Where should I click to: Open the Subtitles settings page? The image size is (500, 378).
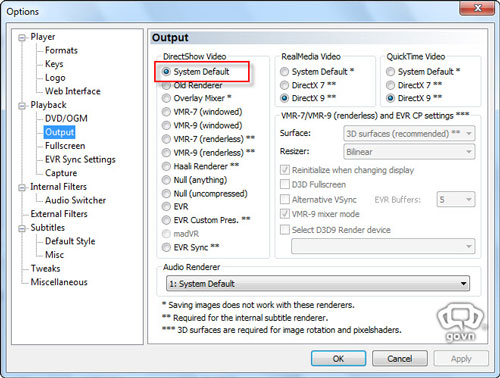point(48,227)
